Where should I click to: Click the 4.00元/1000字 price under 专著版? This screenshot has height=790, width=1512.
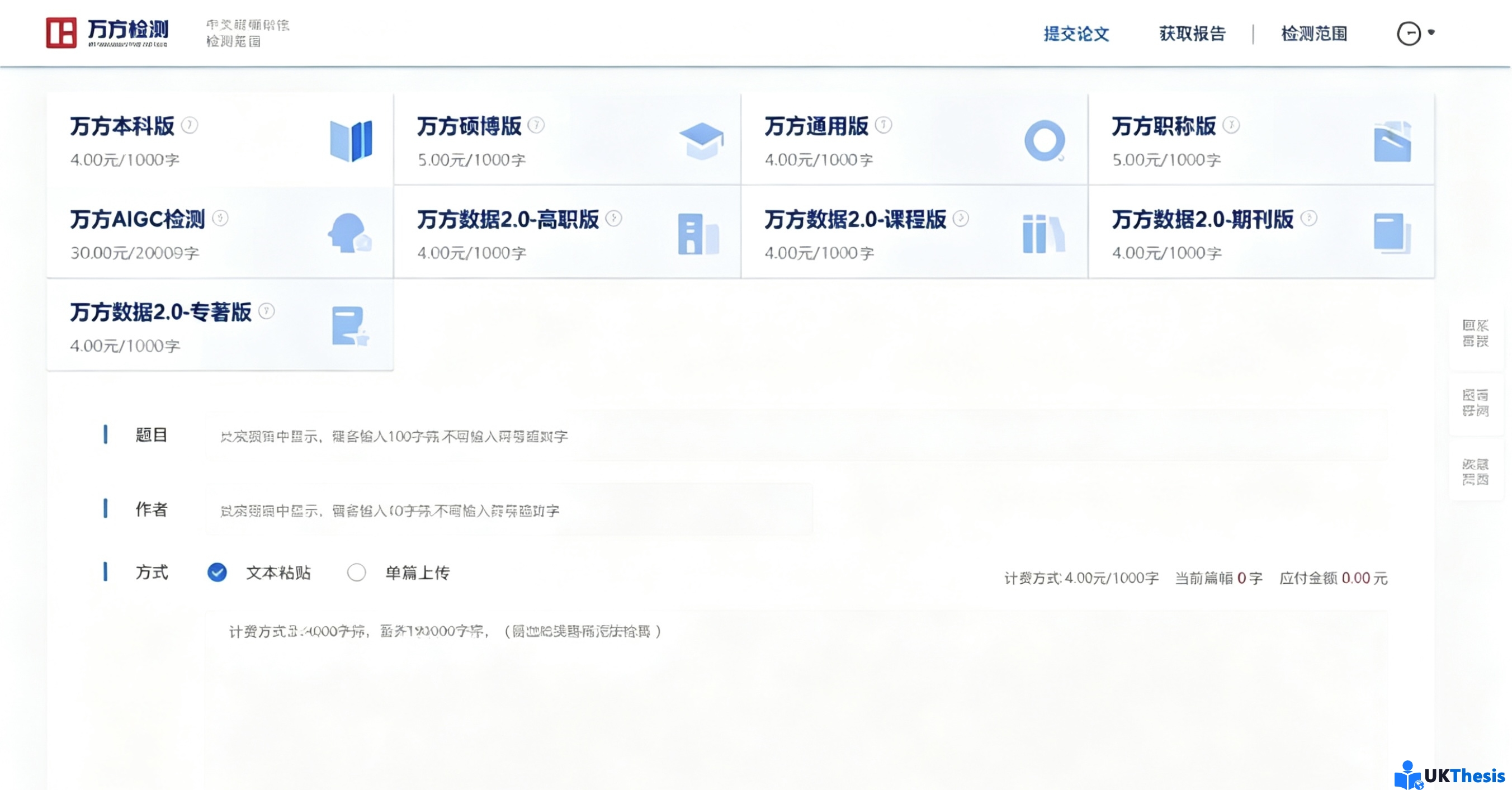125,345
